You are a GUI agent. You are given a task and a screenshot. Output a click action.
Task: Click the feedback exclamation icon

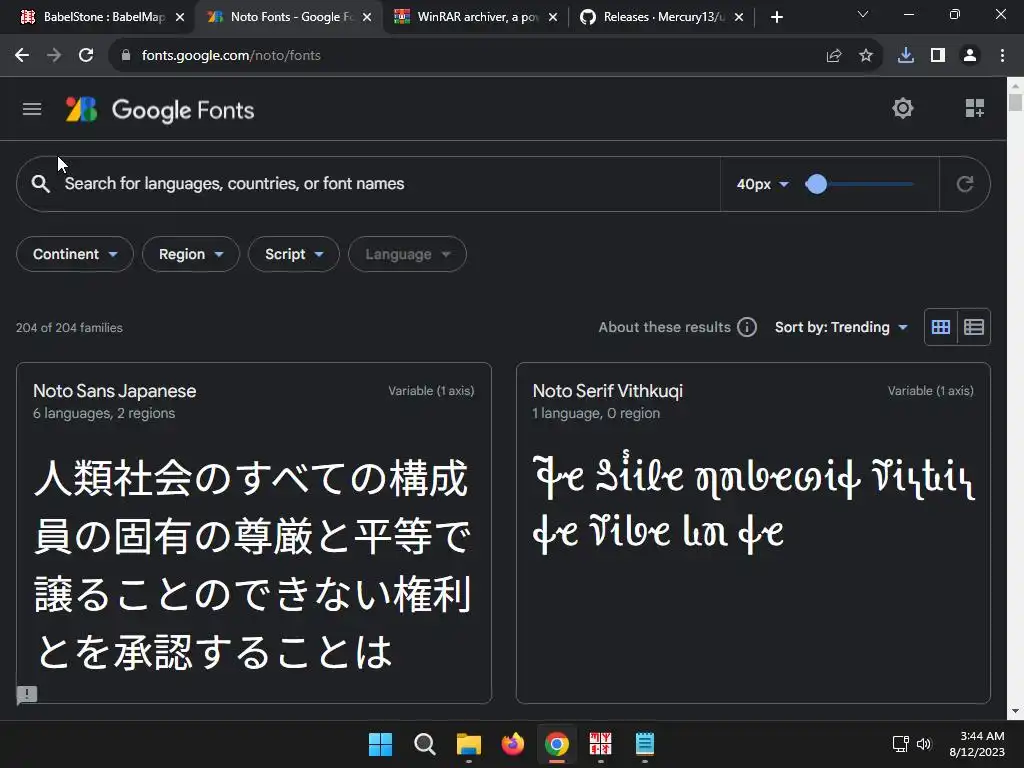pyautogui.click(x=27, y=694)
